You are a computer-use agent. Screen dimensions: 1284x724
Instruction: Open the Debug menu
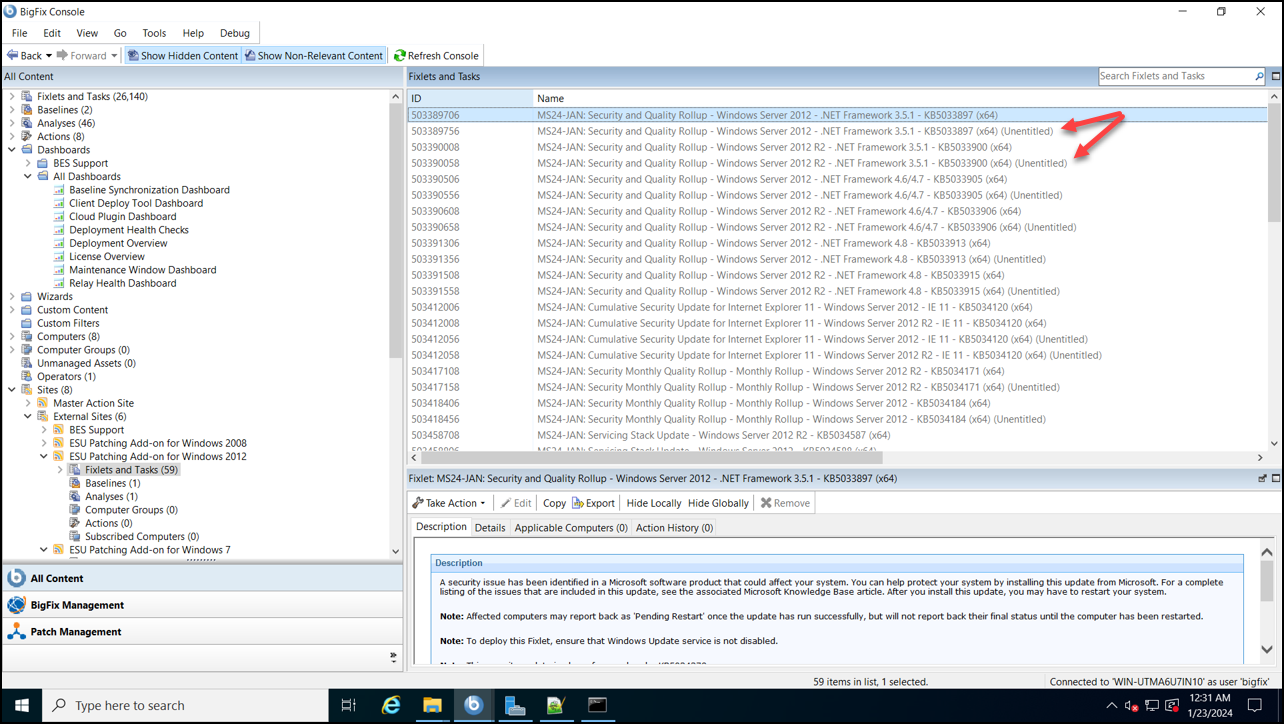pyautogui.click(x=235, y=33)
